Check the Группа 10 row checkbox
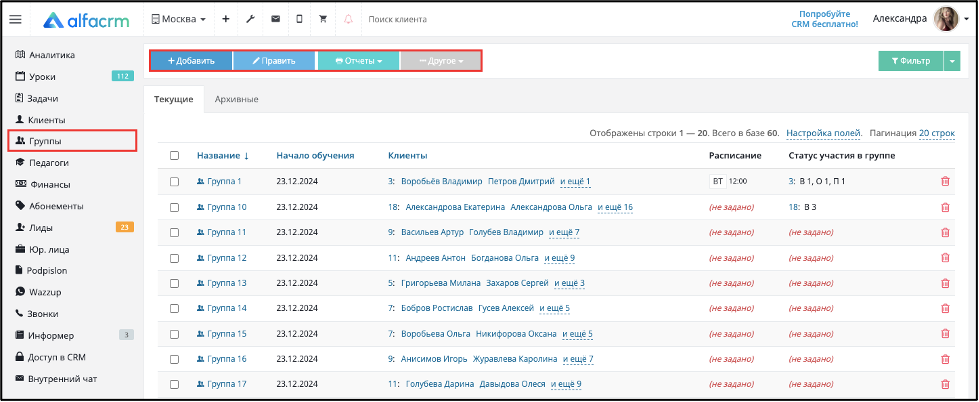The width and height of the screenshot is (979, 402). coord(175,207)
